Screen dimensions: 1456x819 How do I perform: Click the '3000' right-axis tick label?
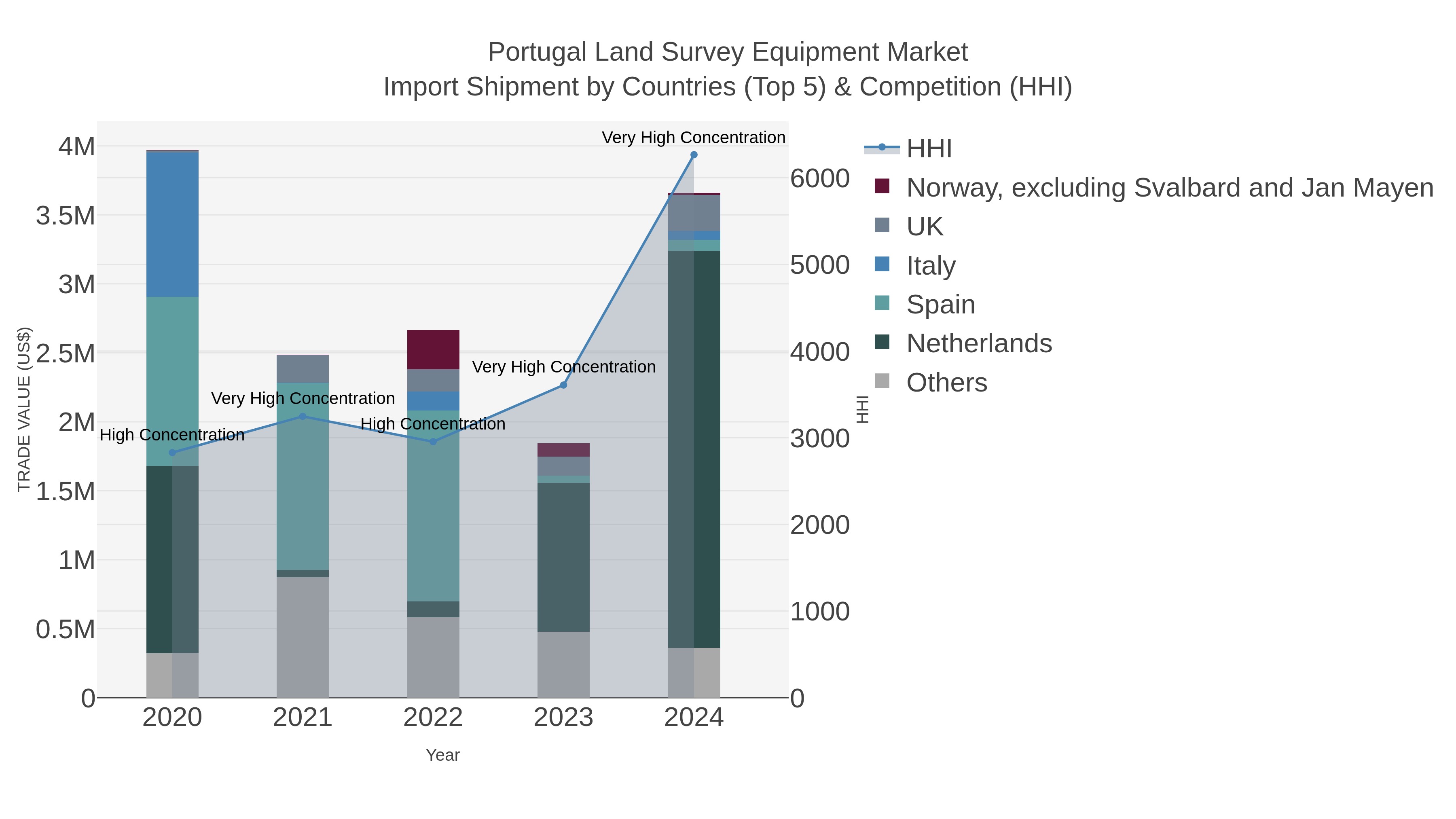(x=820, y=438)
